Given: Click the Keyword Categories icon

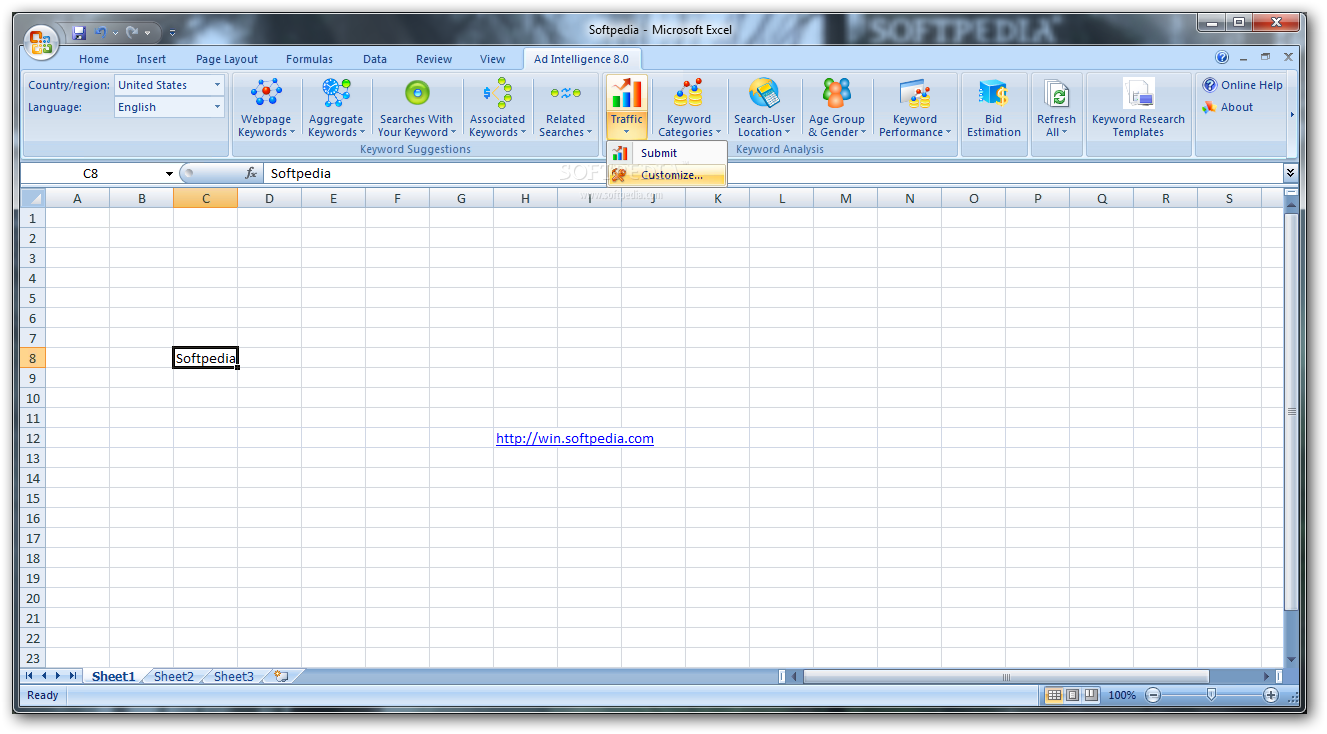Looking at the screenshot, I should (x=689, y=93).
